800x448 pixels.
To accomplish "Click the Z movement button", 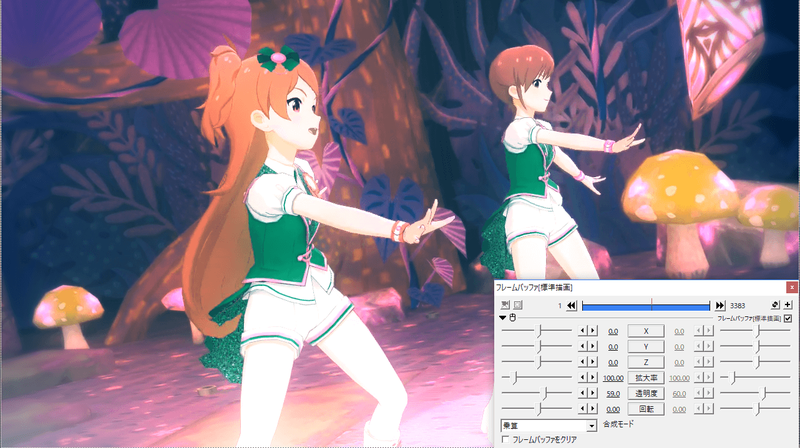I will 646,362.
